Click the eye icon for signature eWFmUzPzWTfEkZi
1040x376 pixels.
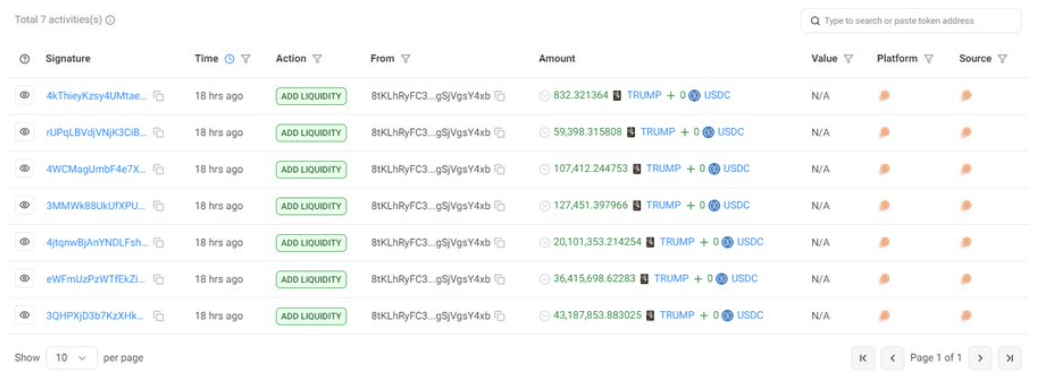point(25,279)
